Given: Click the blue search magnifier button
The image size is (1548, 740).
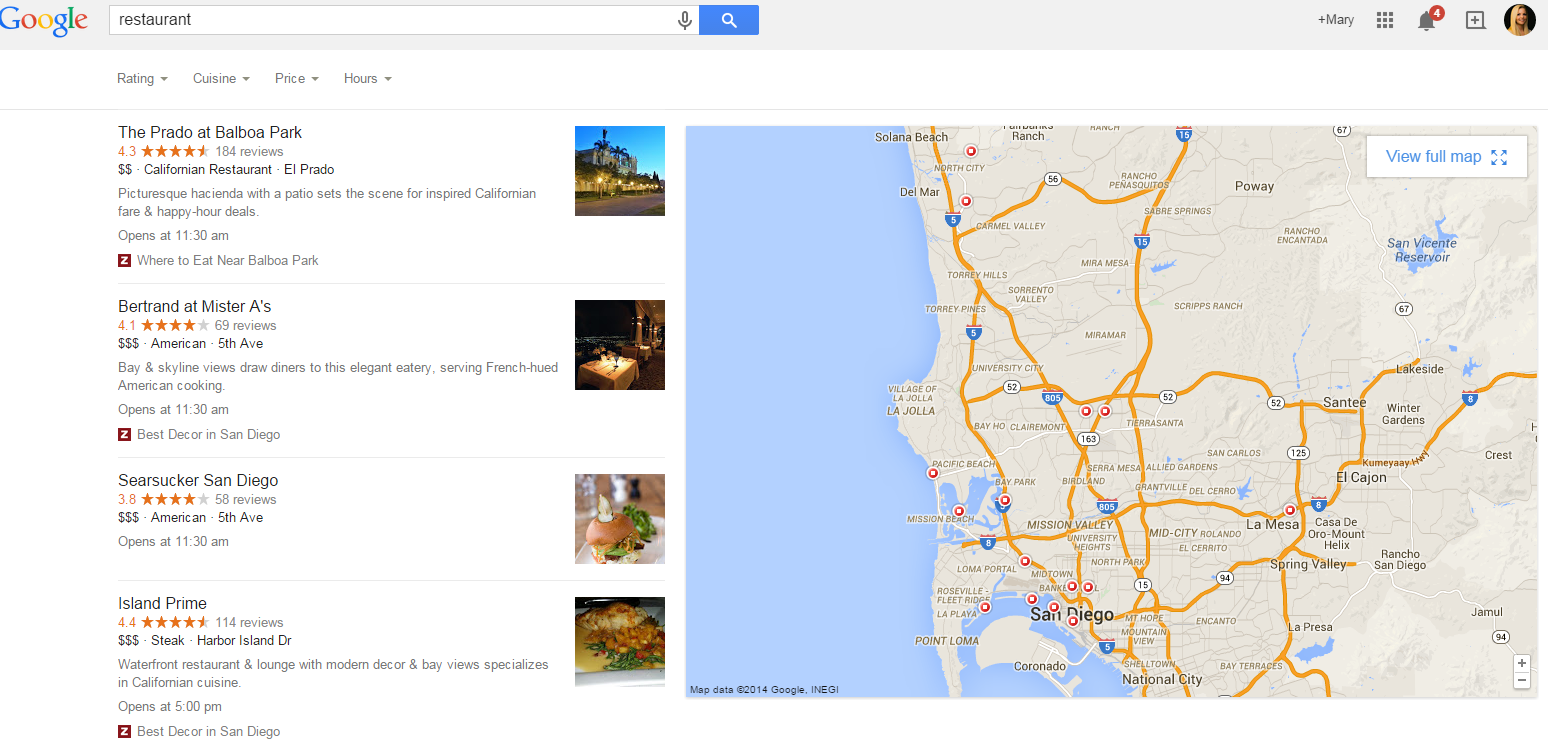Looking at the screenshot, I should 729,20.
